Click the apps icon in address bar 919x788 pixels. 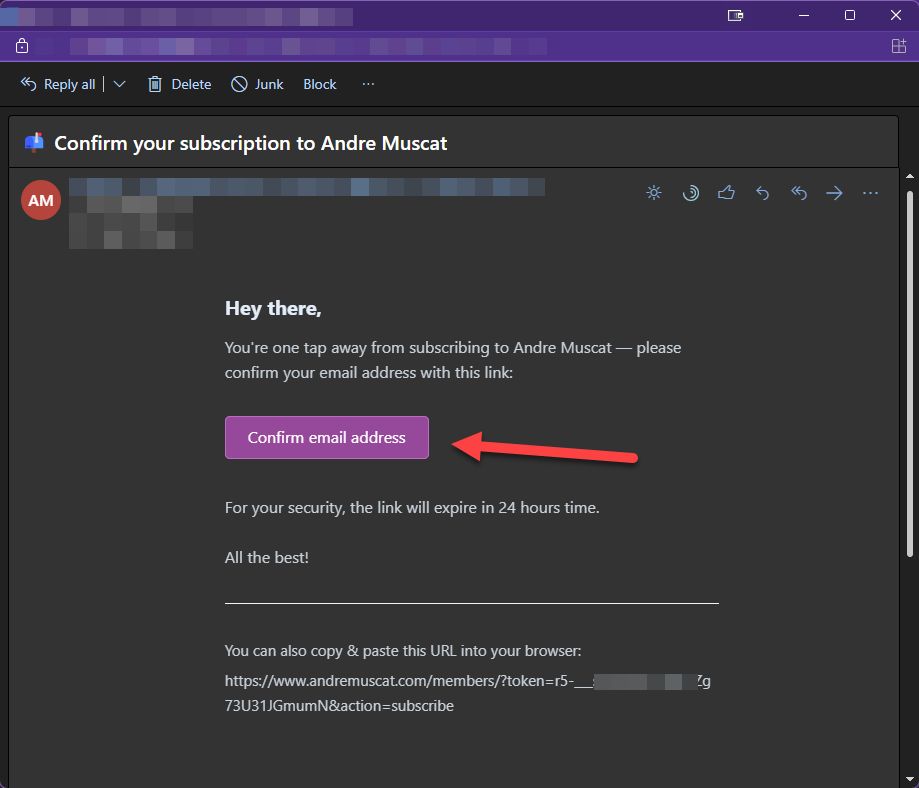898,46
